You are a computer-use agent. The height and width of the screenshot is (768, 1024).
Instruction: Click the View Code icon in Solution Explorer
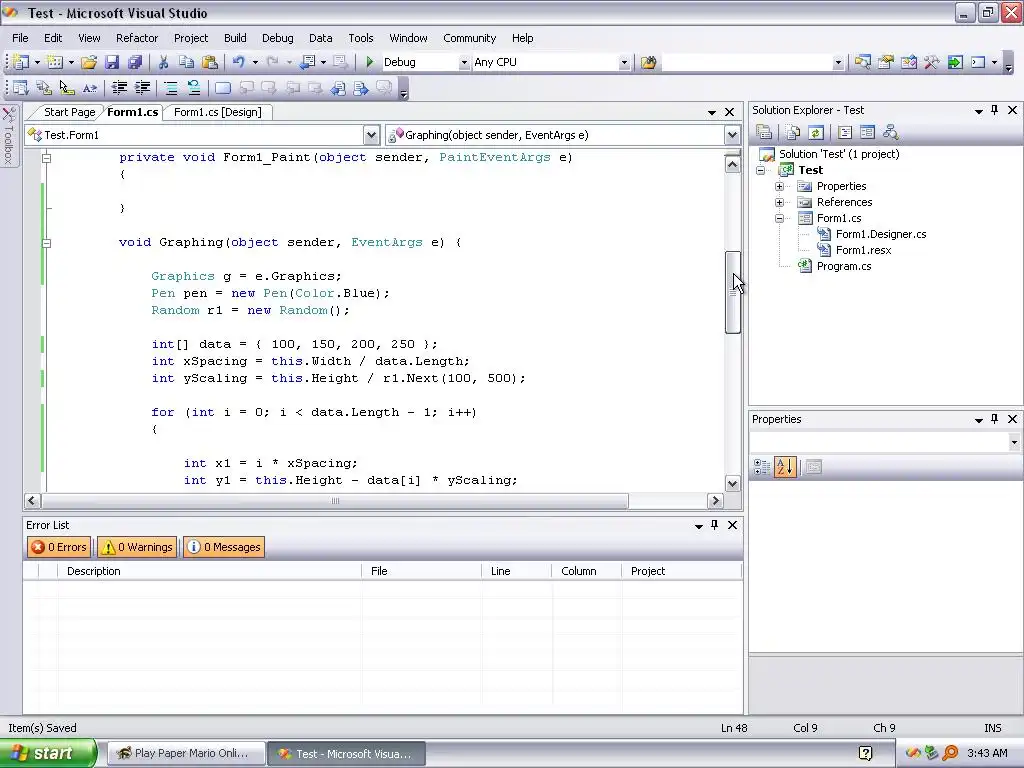click(x=845, y=133)
